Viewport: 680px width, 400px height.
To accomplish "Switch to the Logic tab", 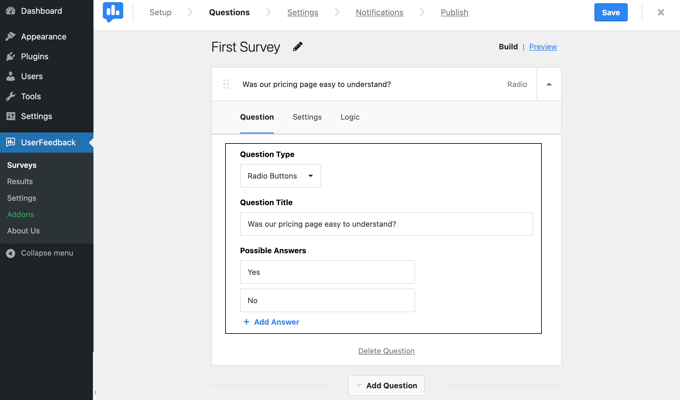I will pos(350,117).
